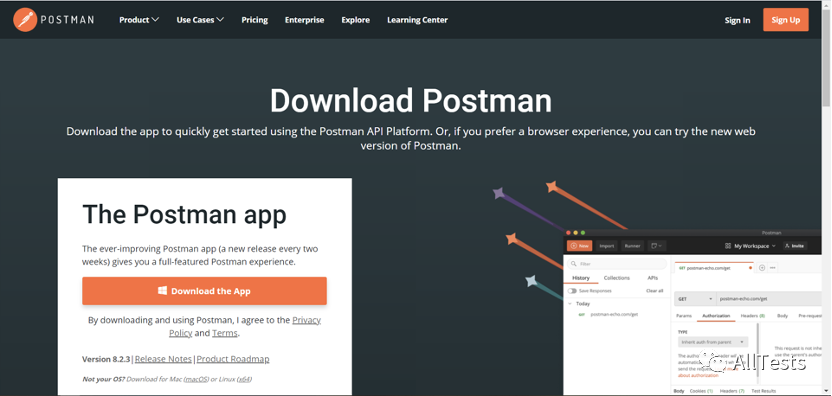The image size is (832, 396).
Task: Open the Explore menu item
Action: pos(356,20)
